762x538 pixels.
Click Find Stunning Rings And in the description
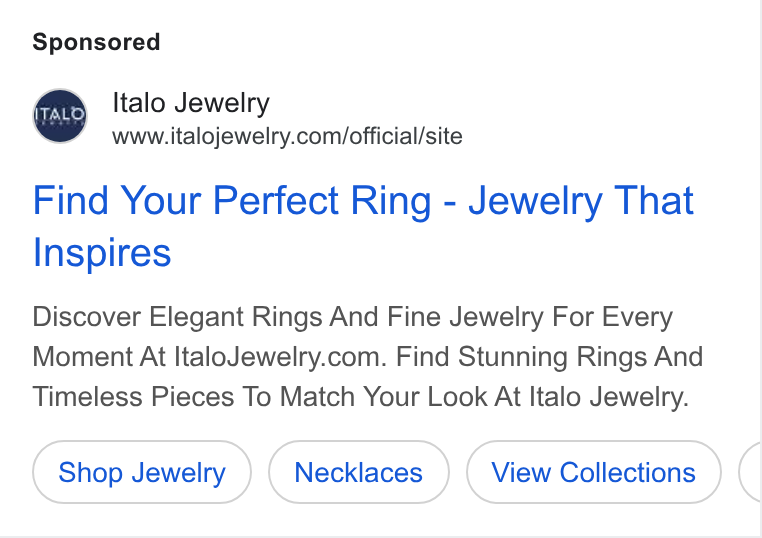pyautogui.click(x=550, y=357)
